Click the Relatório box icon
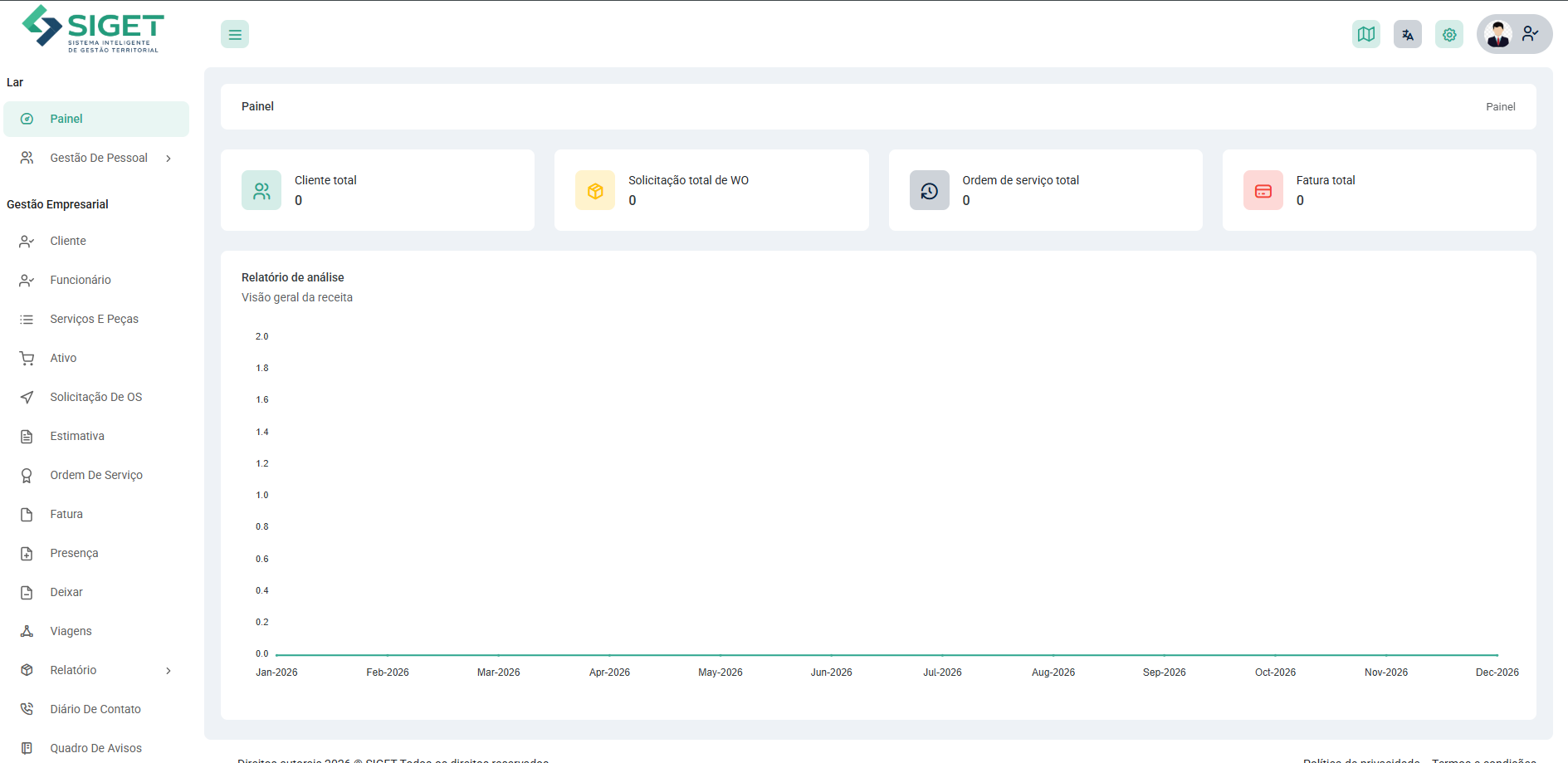The height and width of the screenshot is (763, 1568). 27,670
